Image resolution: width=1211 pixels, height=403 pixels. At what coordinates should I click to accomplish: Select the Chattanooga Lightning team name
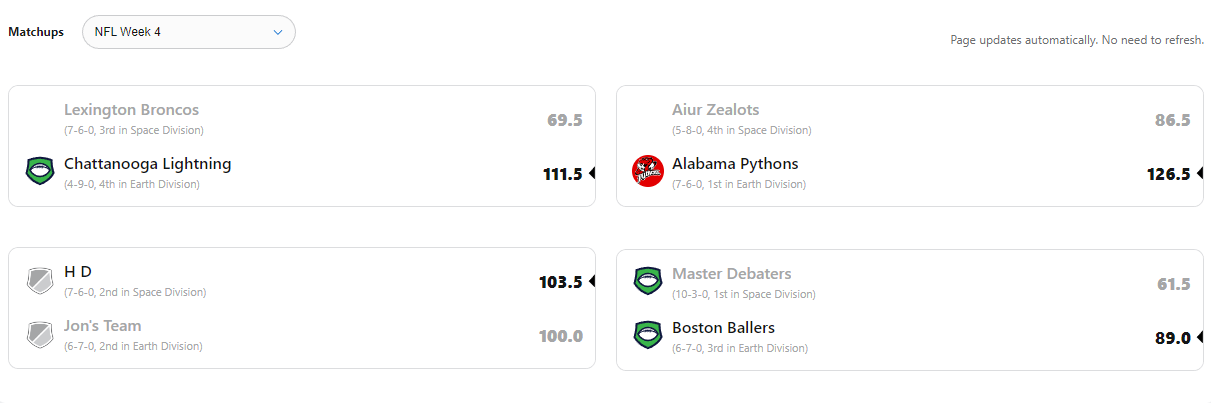click(147, 164)
